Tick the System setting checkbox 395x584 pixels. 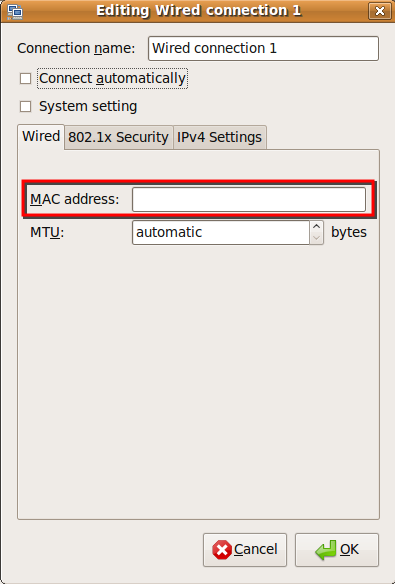click(x=25, y=107)
